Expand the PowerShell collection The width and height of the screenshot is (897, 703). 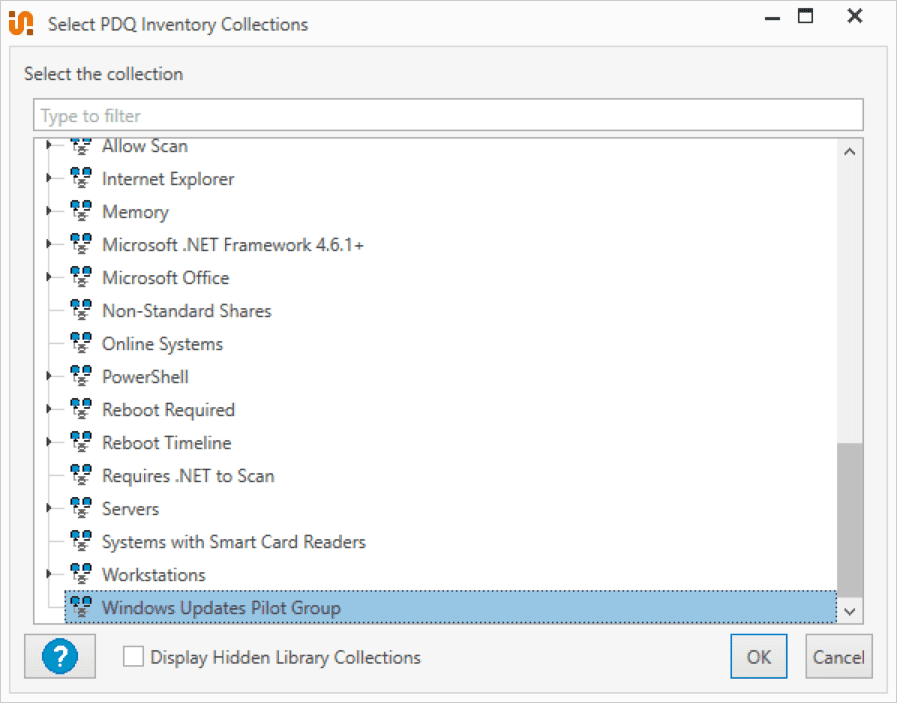[49, 376]
